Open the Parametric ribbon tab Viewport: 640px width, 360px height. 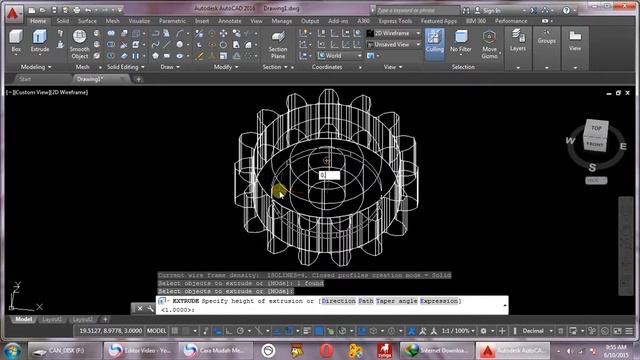[172, 21]
